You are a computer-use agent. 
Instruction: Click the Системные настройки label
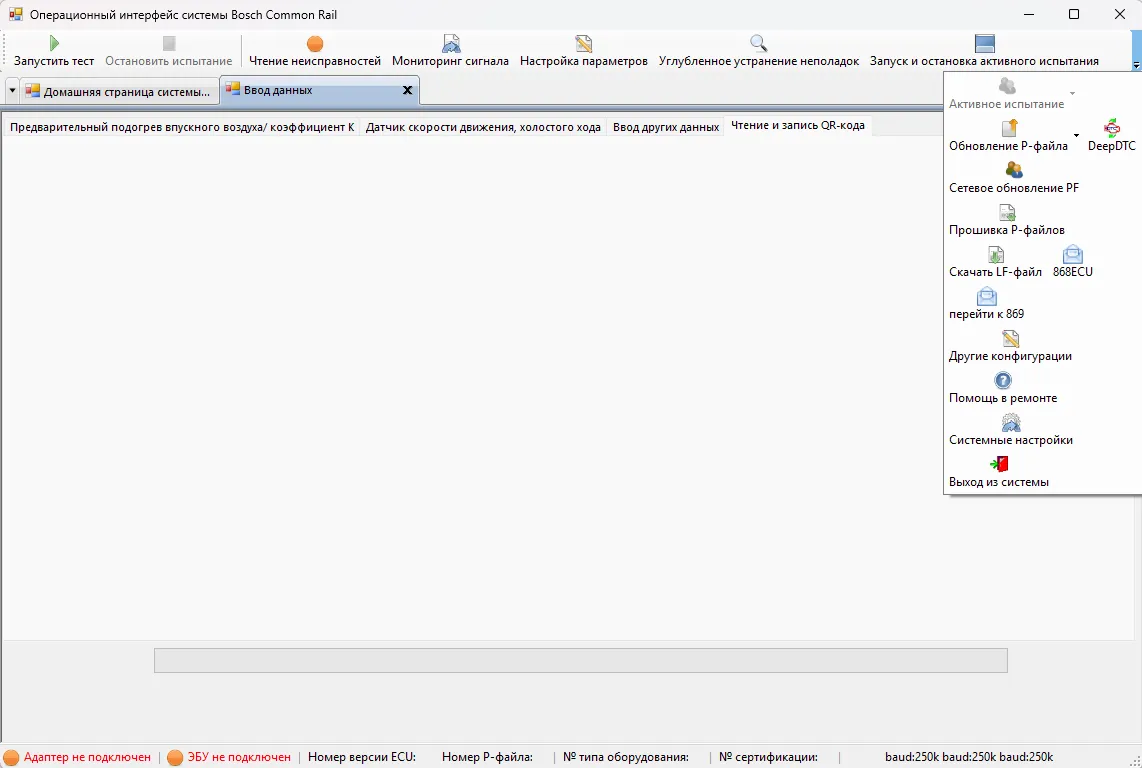pyautogui.click(x=1011, y=440)
